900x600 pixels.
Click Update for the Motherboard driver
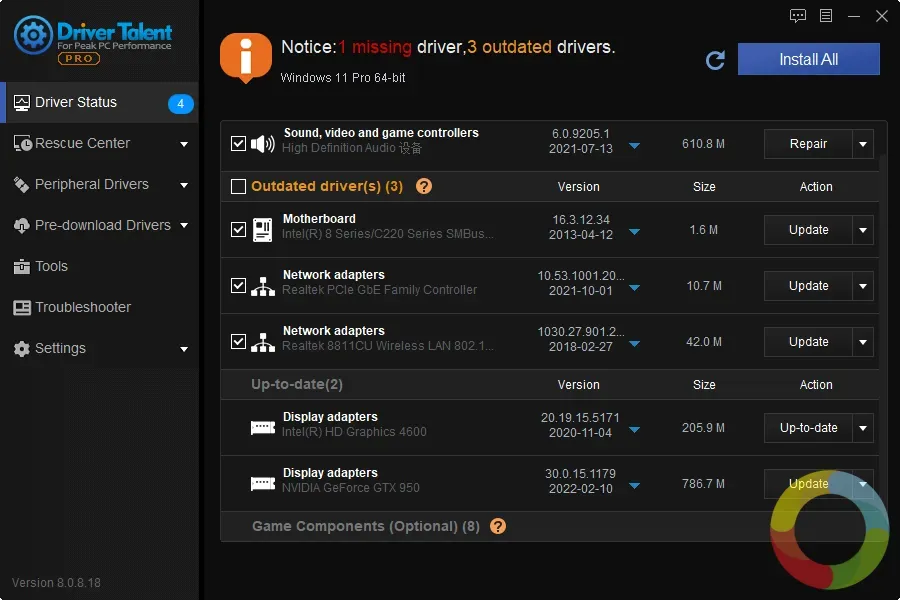point(808,230)
